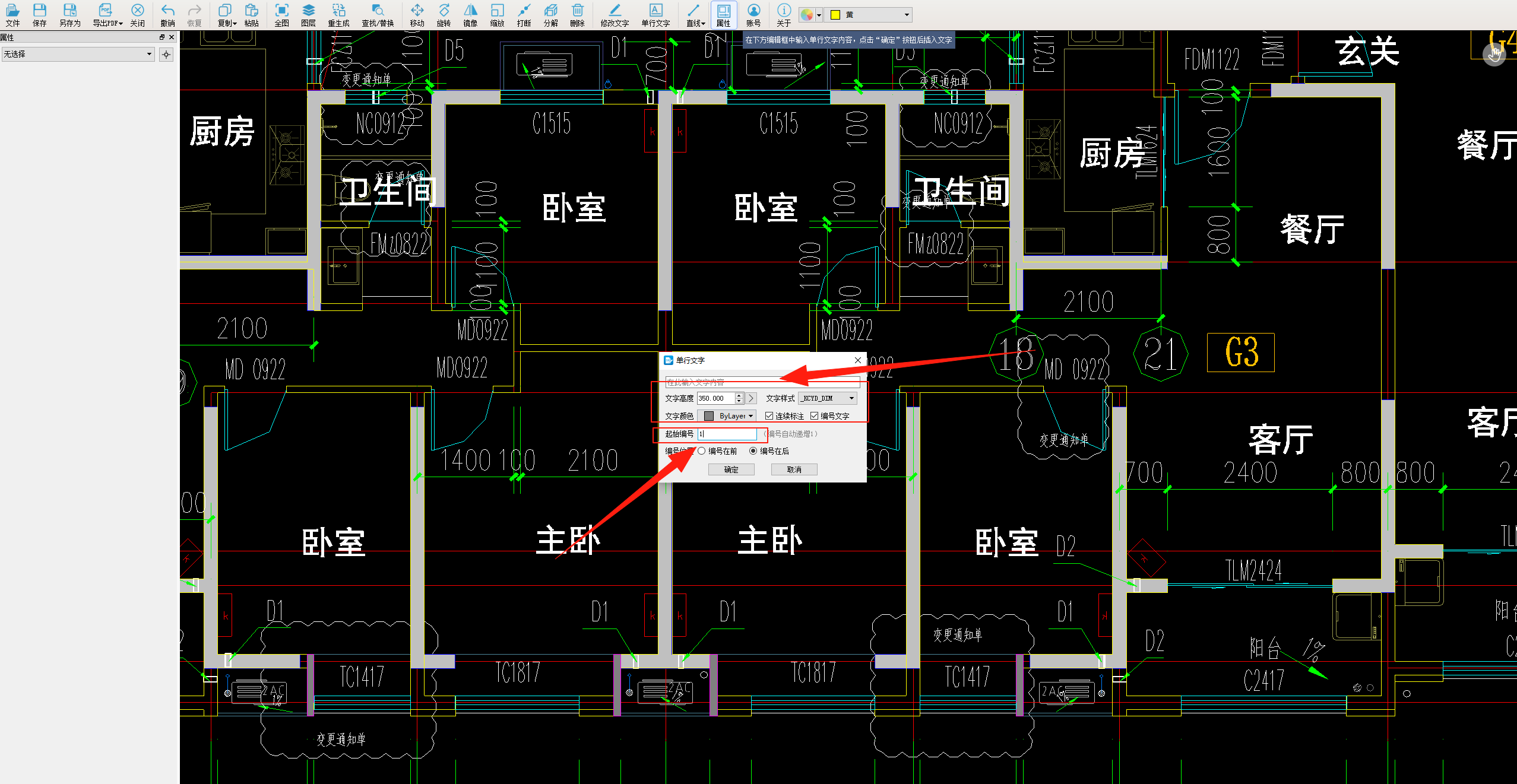Click the 恢复 (Redo) icon

[x=194, y=15]
